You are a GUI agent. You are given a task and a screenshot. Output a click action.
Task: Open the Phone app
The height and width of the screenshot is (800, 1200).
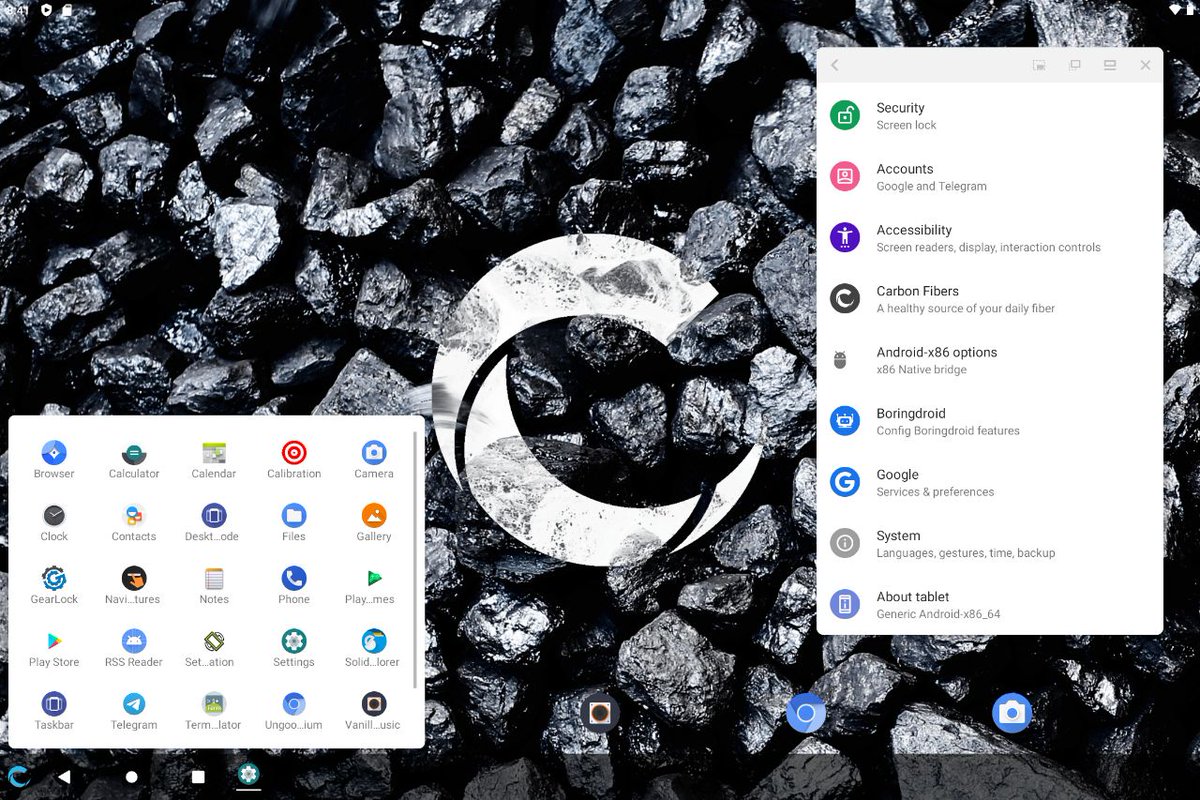click(294, 586)
